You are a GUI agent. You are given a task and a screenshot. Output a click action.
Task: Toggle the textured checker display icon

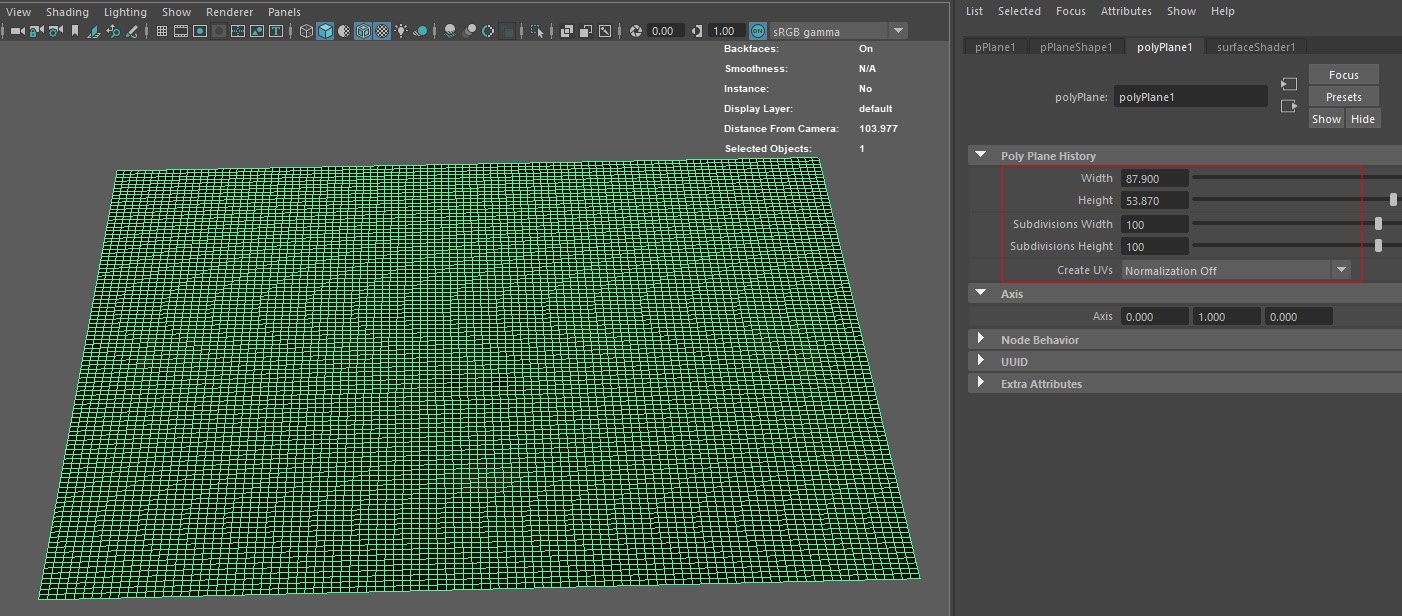point(381,31)
